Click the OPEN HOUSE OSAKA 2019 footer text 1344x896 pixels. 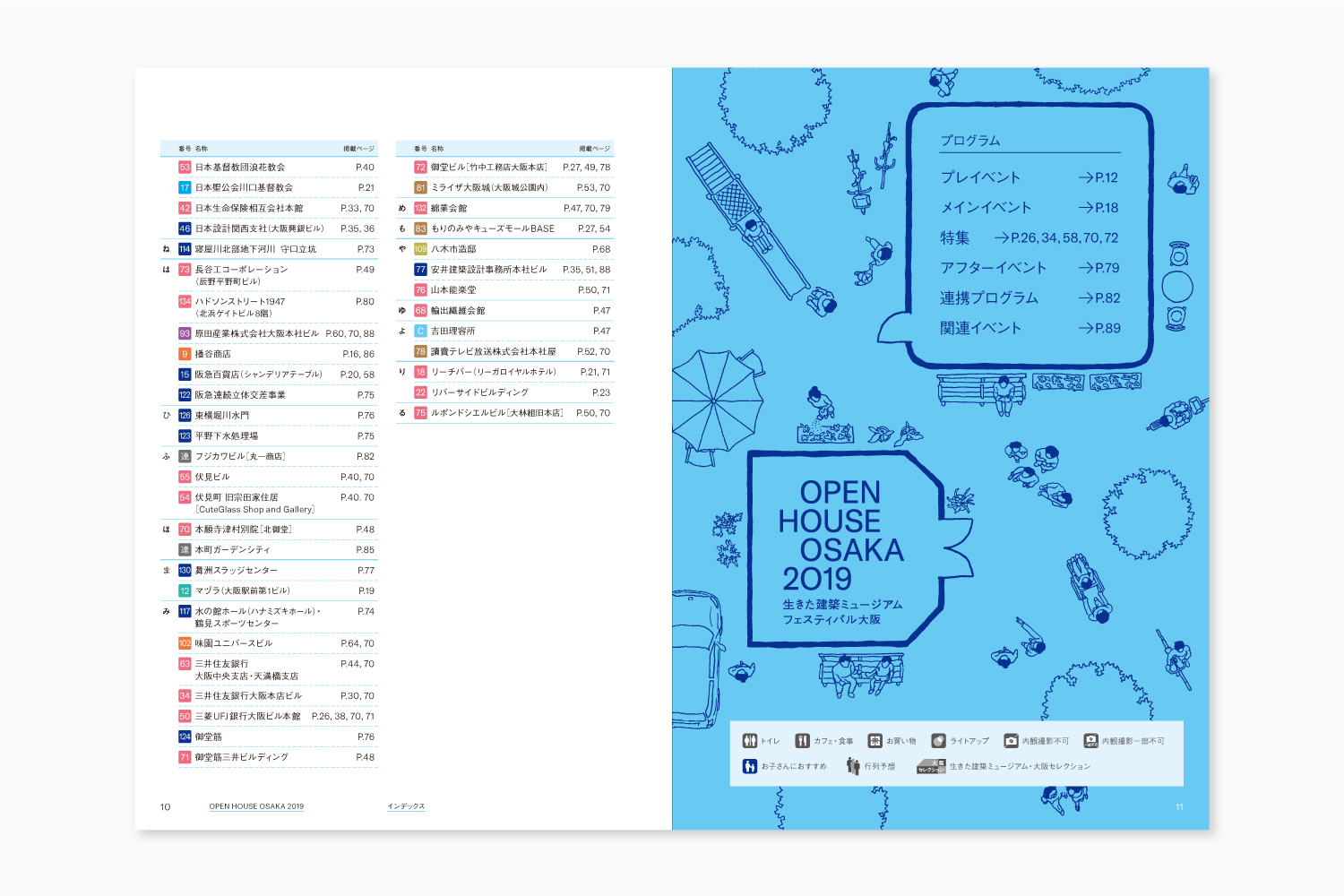[256, 806]
